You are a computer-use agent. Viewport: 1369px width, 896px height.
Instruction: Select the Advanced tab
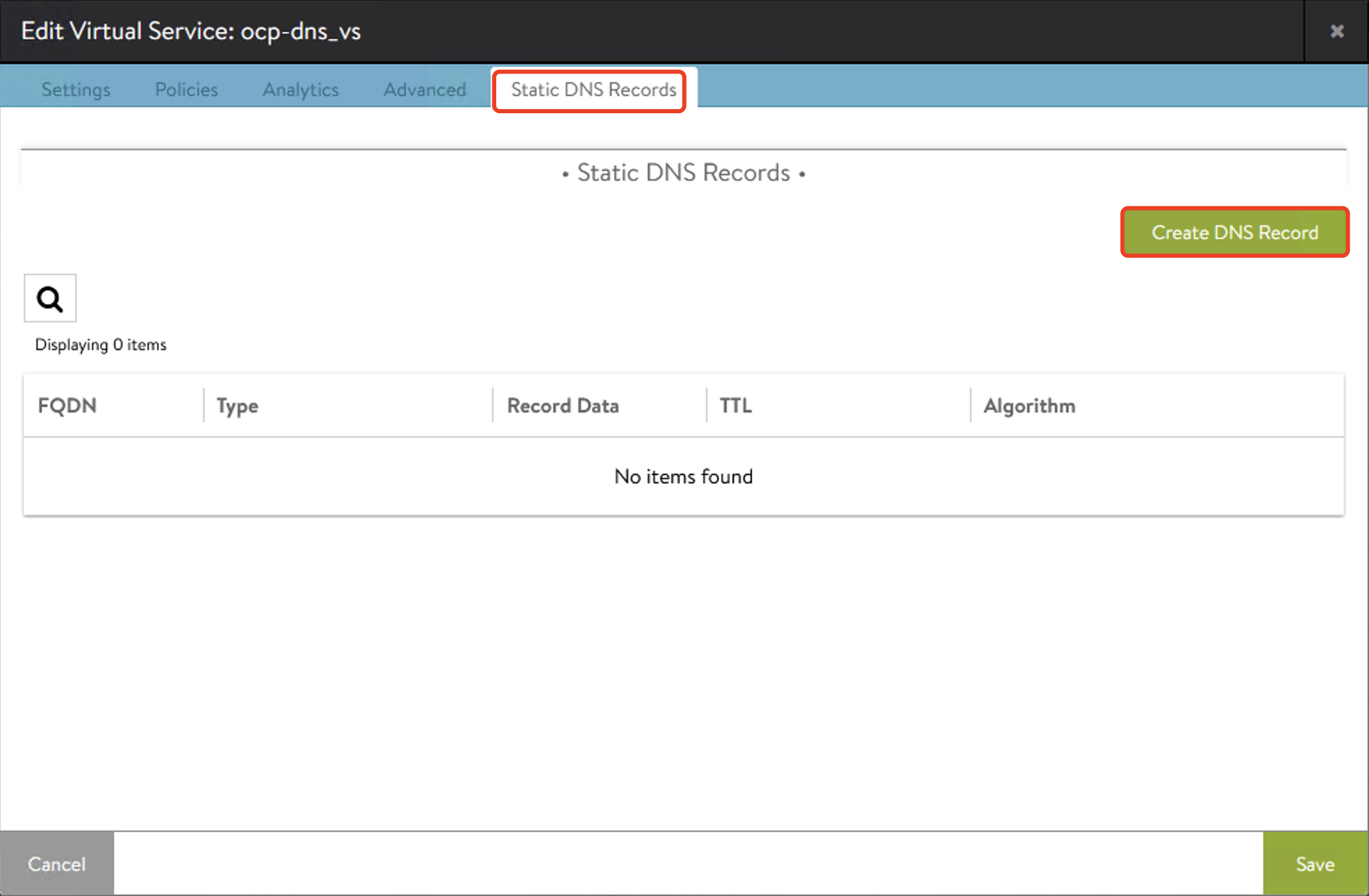pyautogui.click(x=425, y=90)
